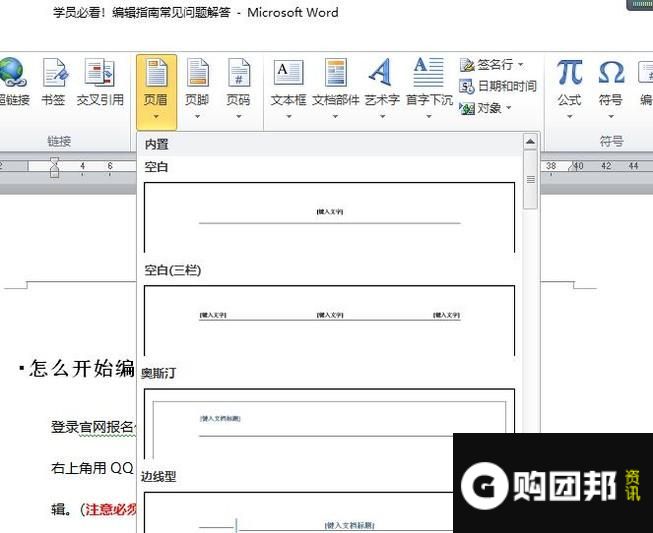This screenshot has height=533, width=653.
Task: Choose the 边线型 header preset thumbnail
Action: pos(298,512)
